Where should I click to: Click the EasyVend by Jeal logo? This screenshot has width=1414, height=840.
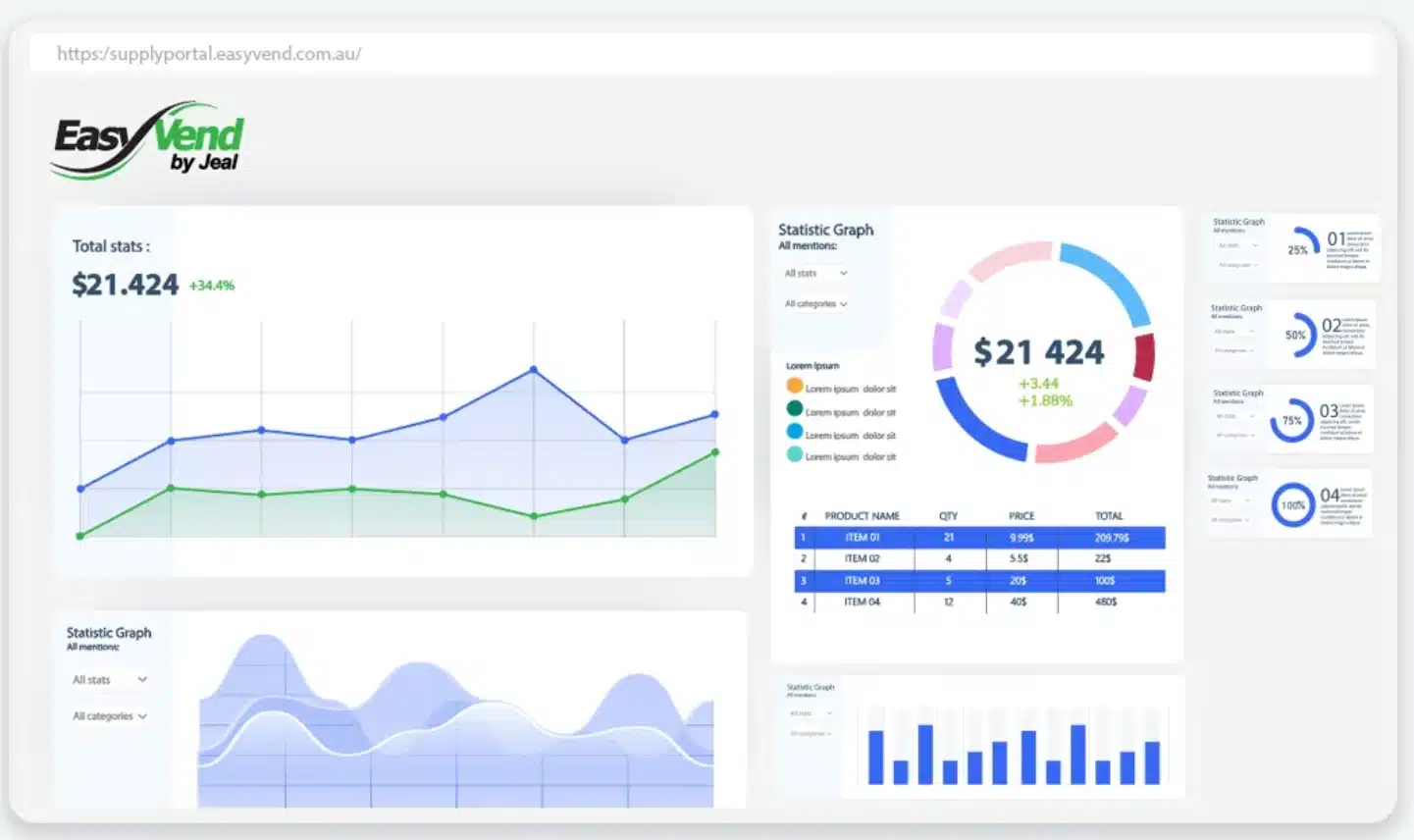147,139
